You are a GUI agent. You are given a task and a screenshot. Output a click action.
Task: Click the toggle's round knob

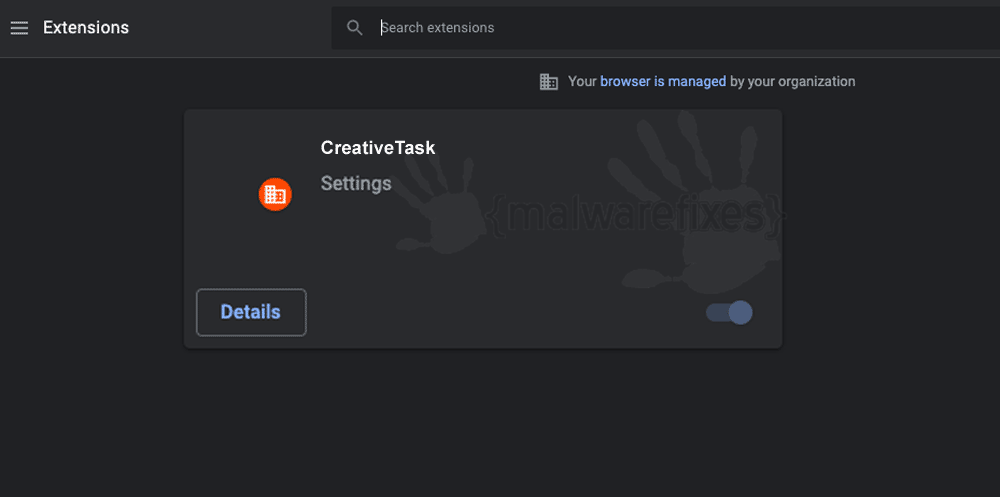pyautogui.click(x=740, y=313)
